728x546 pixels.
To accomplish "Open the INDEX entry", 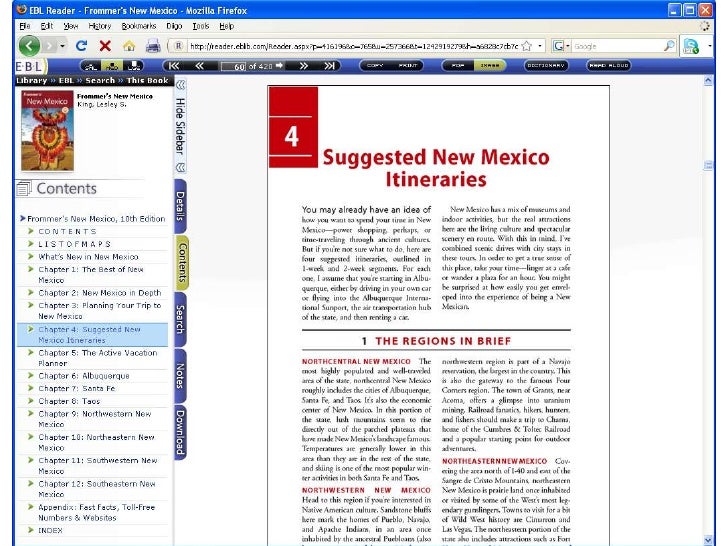I will pos(50,530).
